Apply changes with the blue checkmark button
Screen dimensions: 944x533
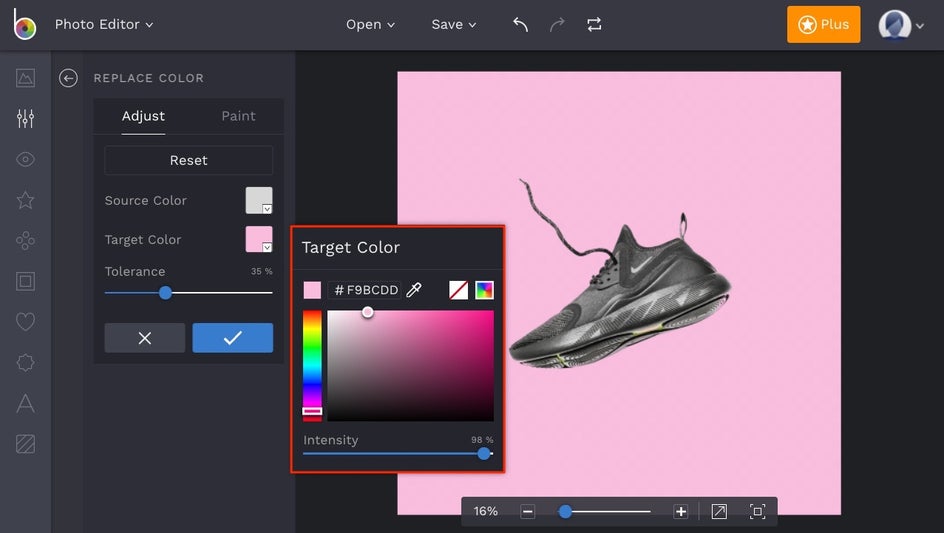[x=232, y=338]
